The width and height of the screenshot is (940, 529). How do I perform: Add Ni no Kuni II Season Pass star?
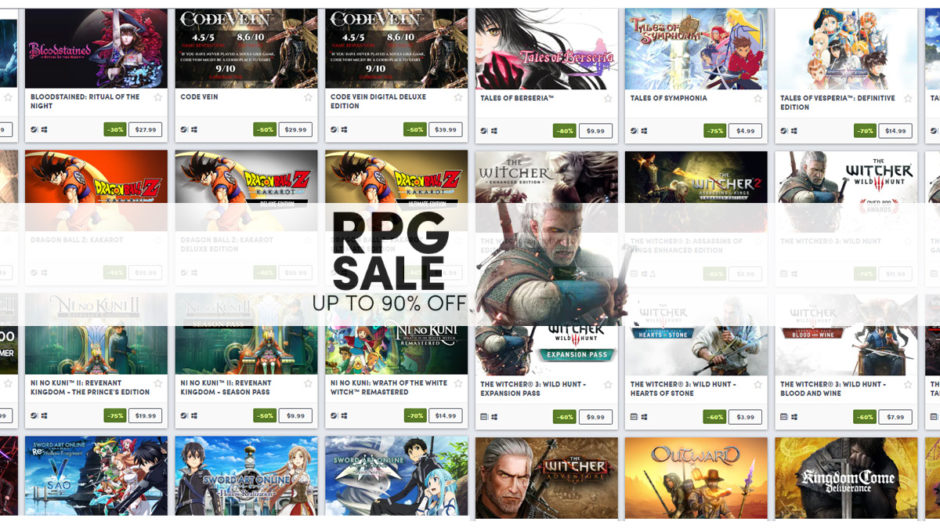308,383
